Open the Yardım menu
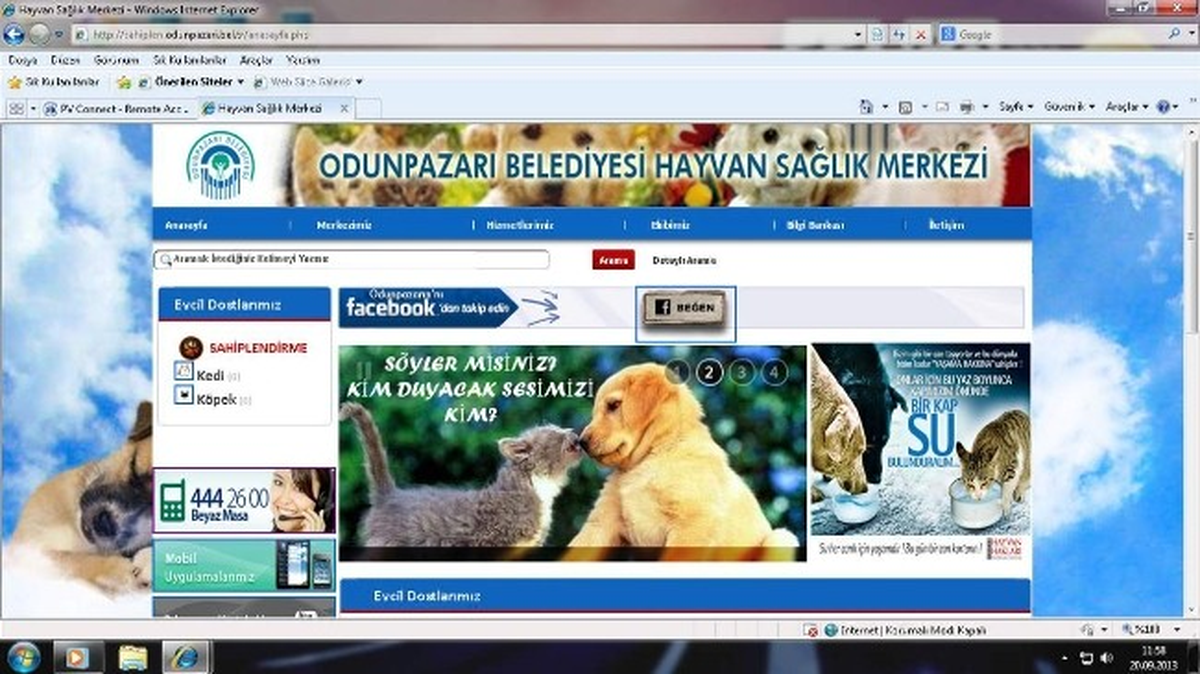The width and height of the screenshot is (1200, 674). point(303,60)
